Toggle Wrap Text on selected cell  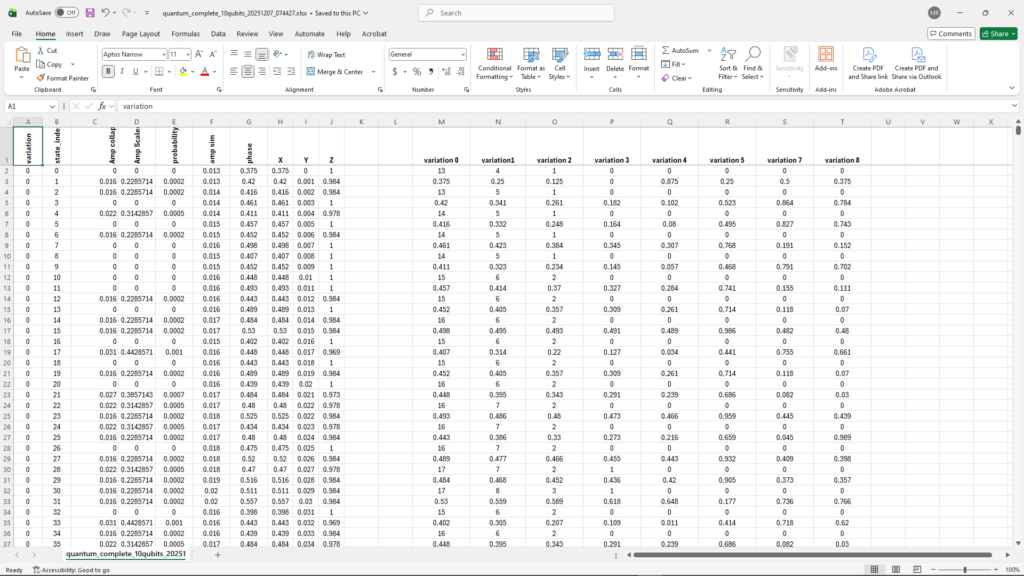pyautogui.click(x=325, y=55)
